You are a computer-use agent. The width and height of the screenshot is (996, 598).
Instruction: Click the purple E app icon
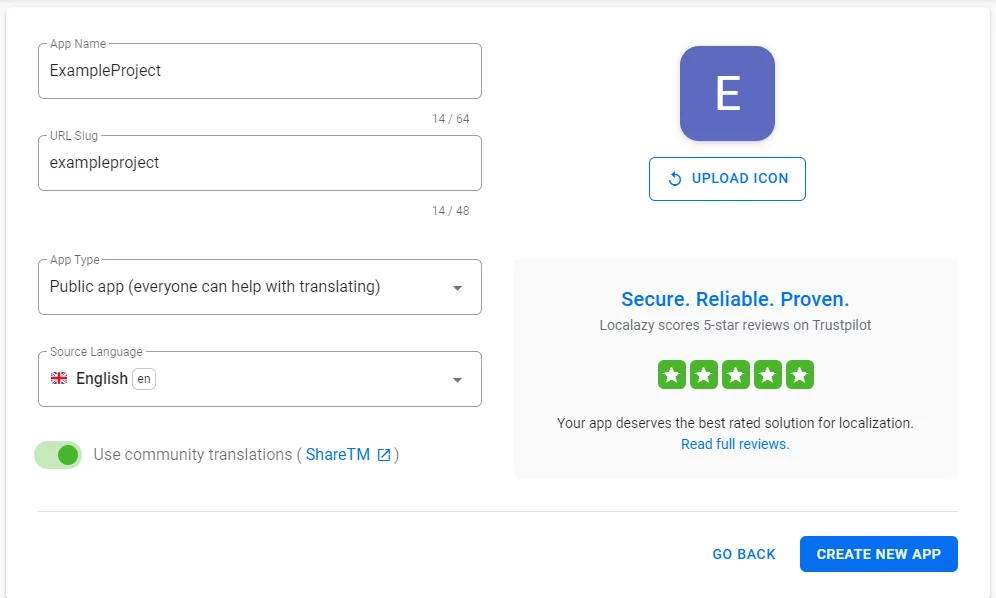(x=727, y=93)
